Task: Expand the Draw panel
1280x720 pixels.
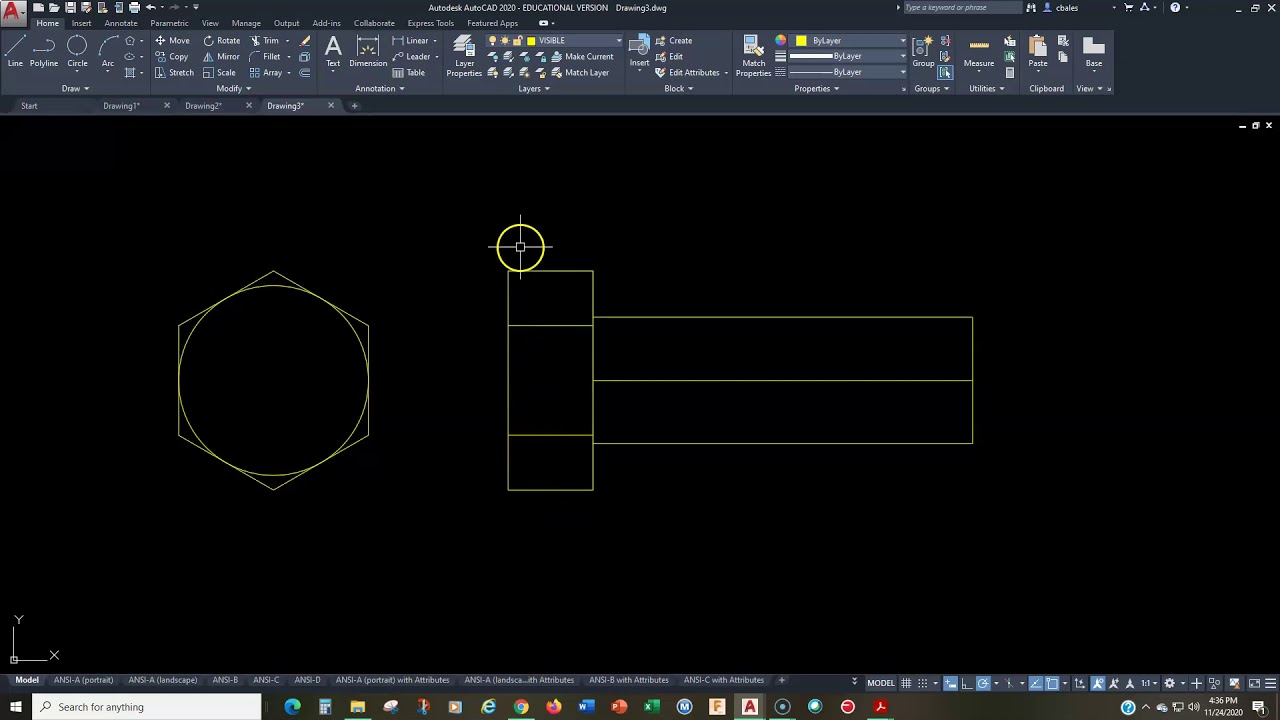Action: [75, 89]
